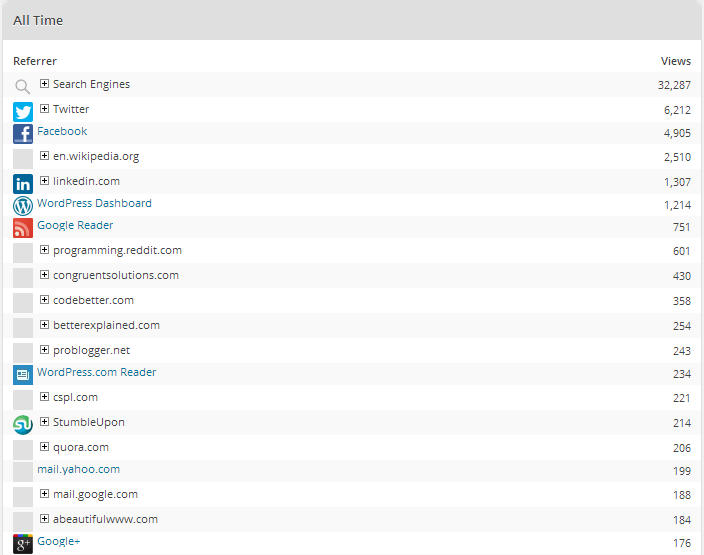
Task: Expand the StumbleUpon referrer row
Action: click(44, 422)
